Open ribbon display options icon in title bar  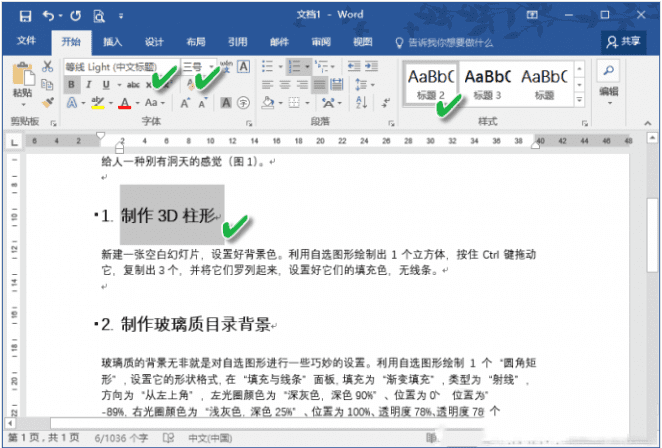[532, 15]
